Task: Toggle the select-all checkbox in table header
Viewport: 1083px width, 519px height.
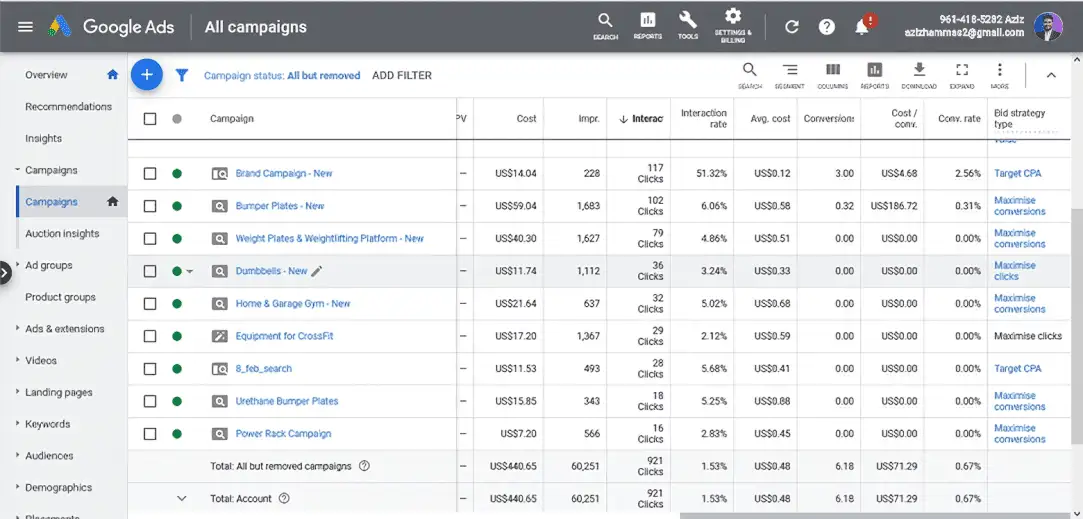Action: pos(150,119)
